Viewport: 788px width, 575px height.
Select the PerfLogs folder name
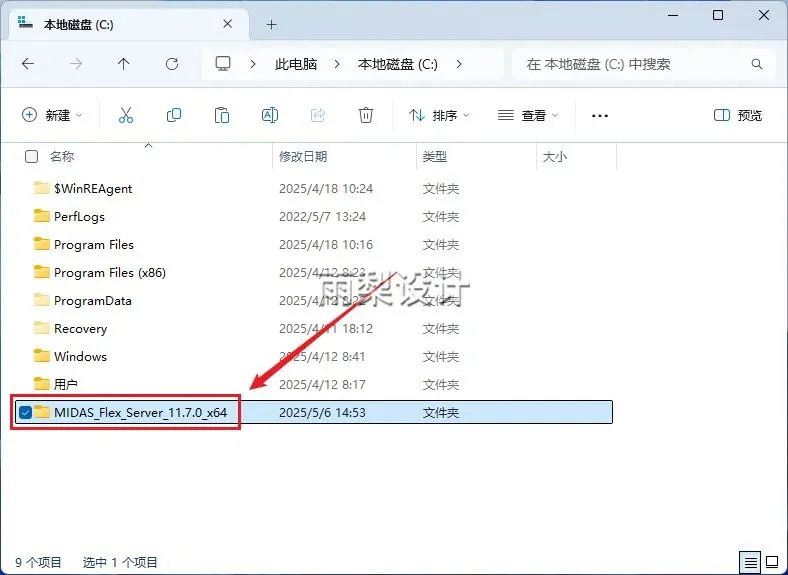(x=79, y=217)
